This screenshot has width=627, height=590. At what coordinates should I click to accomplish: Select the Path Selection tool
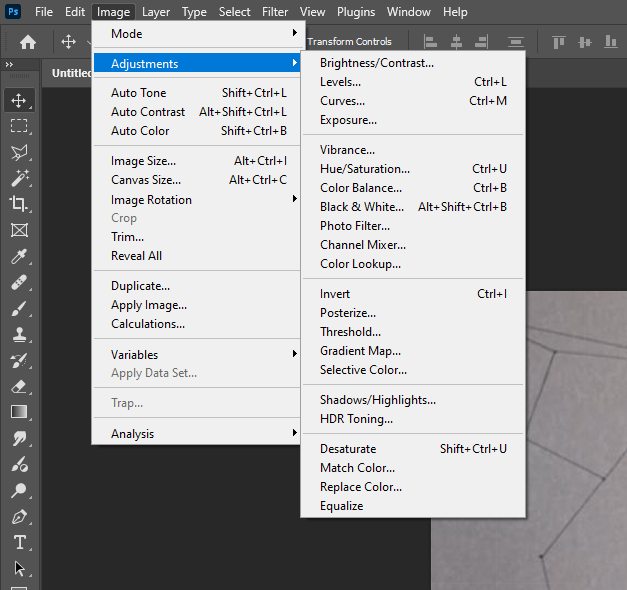click(19, 568)
